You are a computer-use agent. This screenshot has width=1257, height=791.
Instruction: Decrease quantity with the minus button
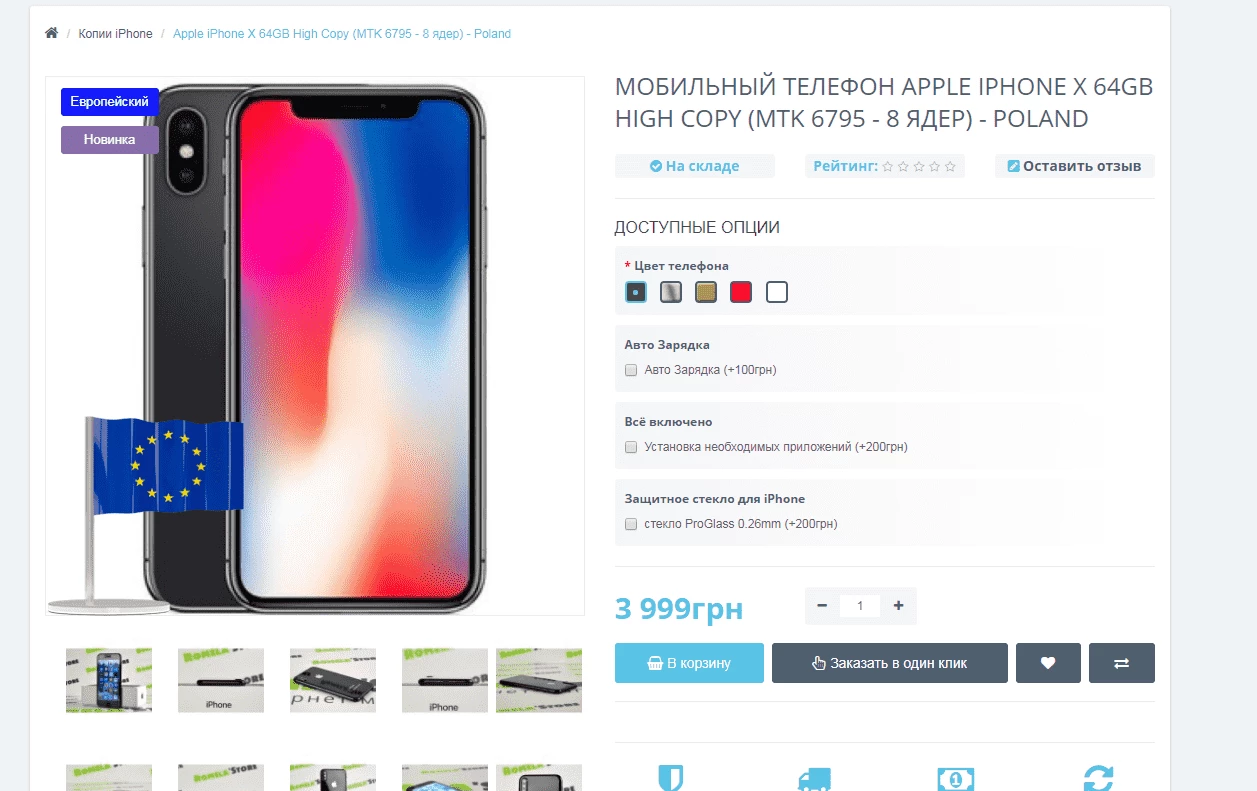822,606
